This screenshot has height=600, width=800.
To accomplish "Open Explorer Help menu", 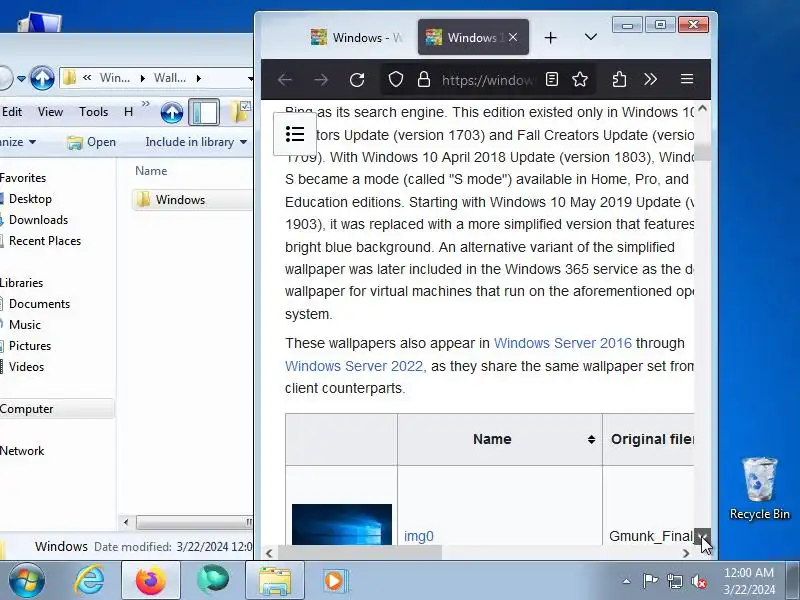I will 129,112.
